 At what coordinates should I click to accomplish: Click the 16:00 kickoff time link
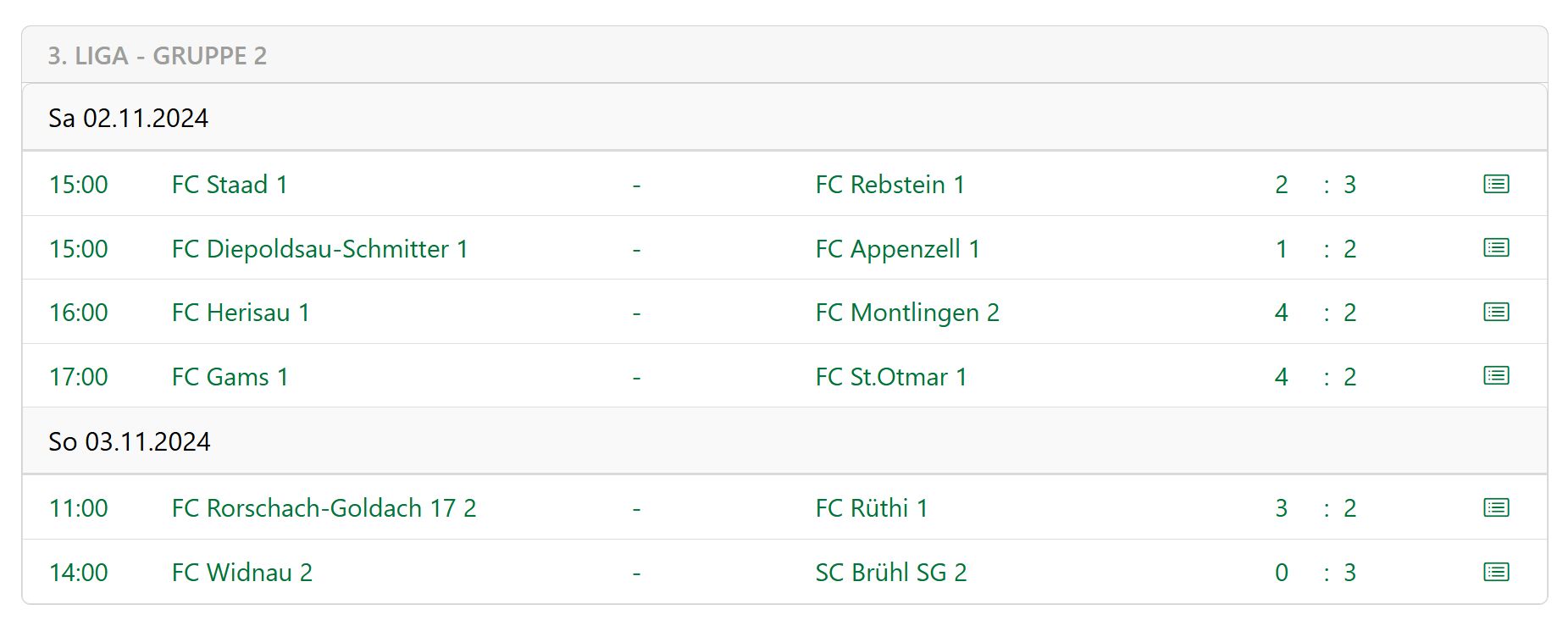click(x=79, y=313)
